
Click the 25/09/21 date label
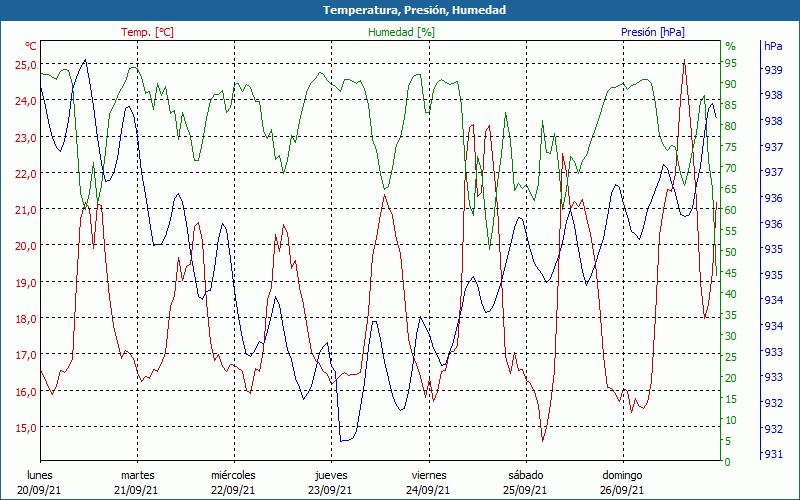coord(525,491)
